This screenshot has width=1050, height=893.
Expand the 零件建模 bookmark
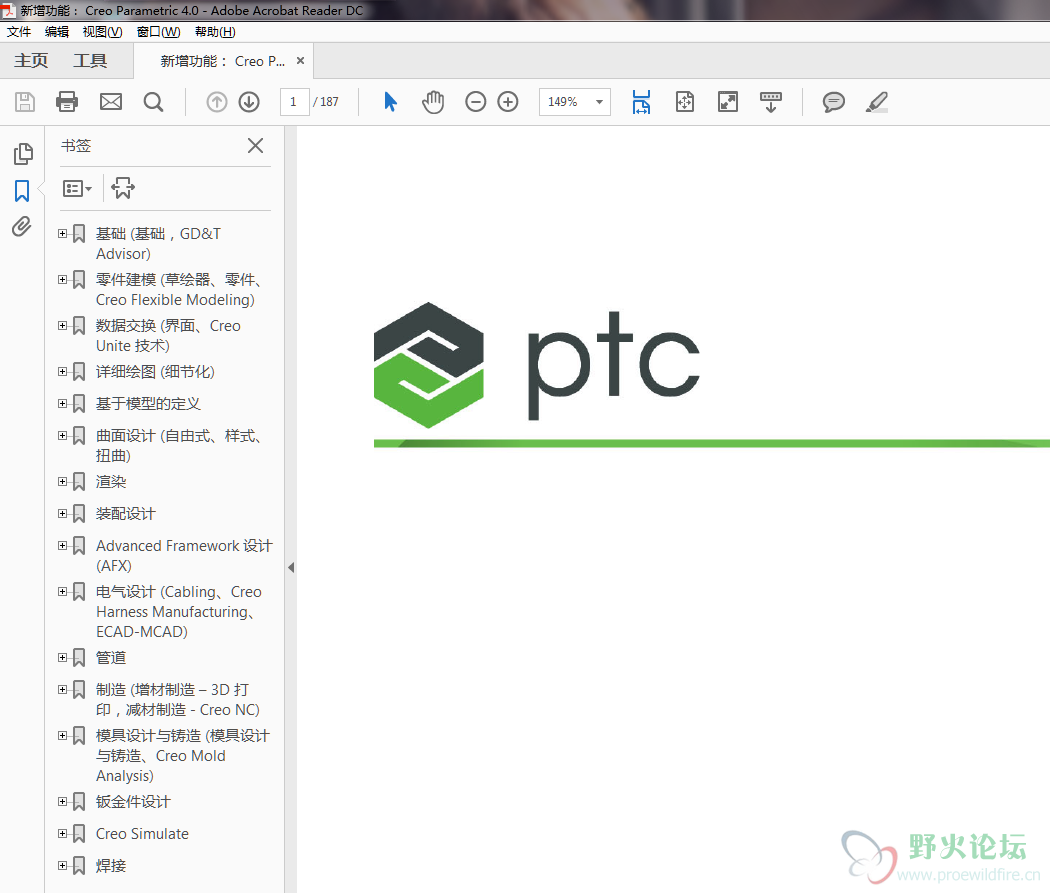62,280
